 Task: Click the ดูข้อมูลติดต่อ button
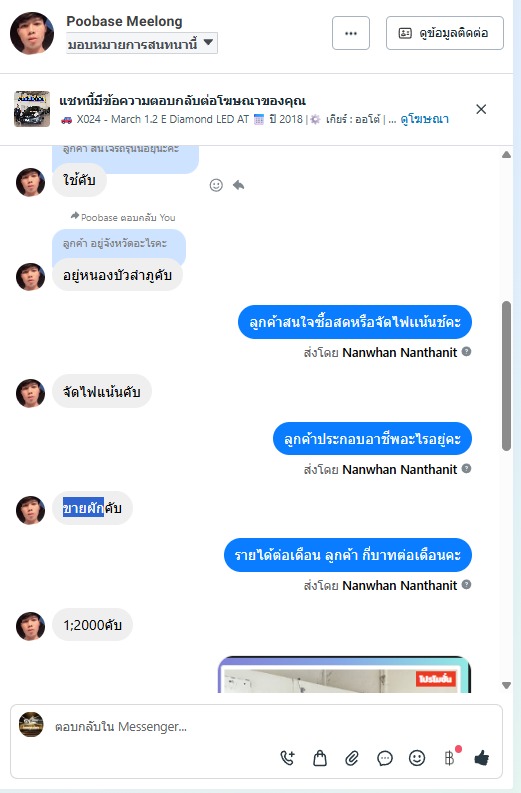pyautogui.click(x=445, y=33)
